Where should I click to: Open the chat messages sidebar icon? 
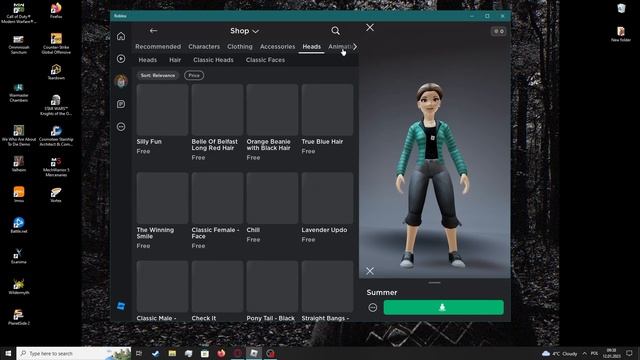tap(121, 104)
